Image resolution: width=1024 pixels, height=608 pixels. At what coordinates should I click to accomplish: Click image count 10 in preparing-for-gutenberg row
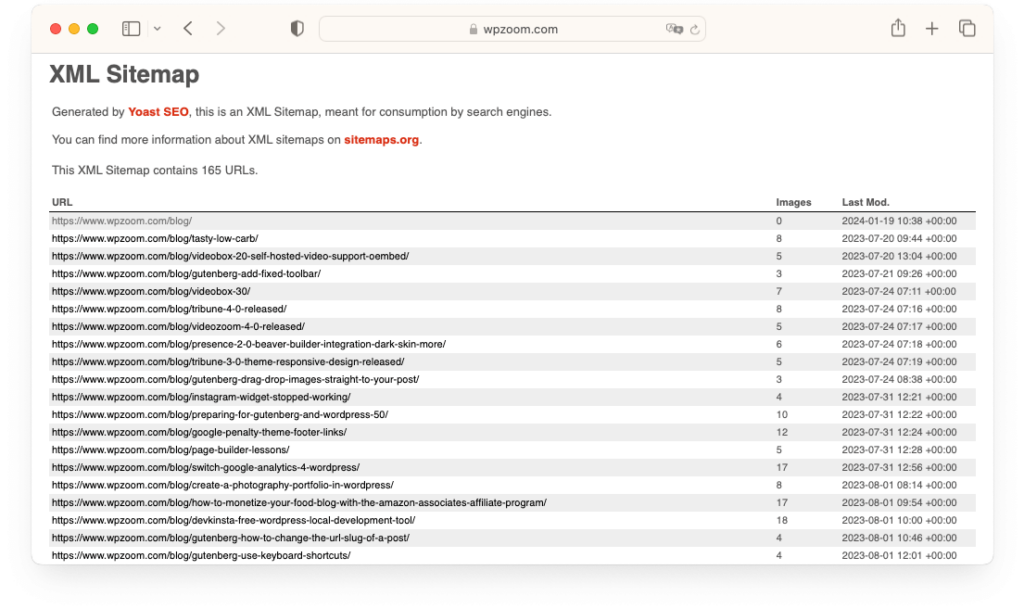782,415
